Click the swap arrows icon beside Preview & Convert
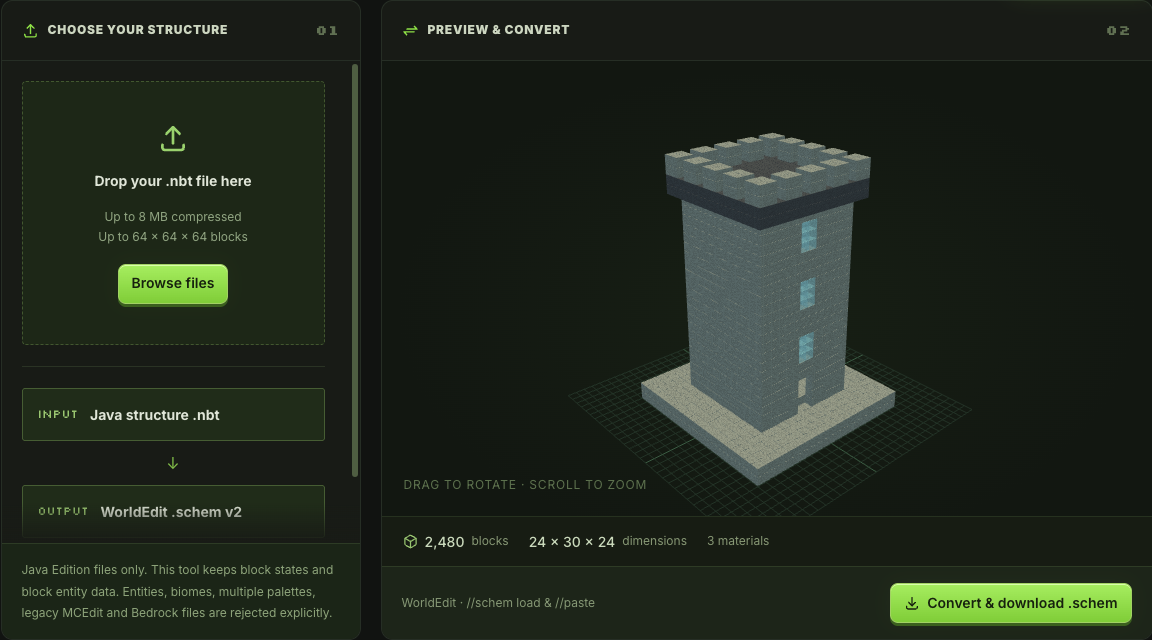This screenshot has width=1152, height=640. [410, 30]
